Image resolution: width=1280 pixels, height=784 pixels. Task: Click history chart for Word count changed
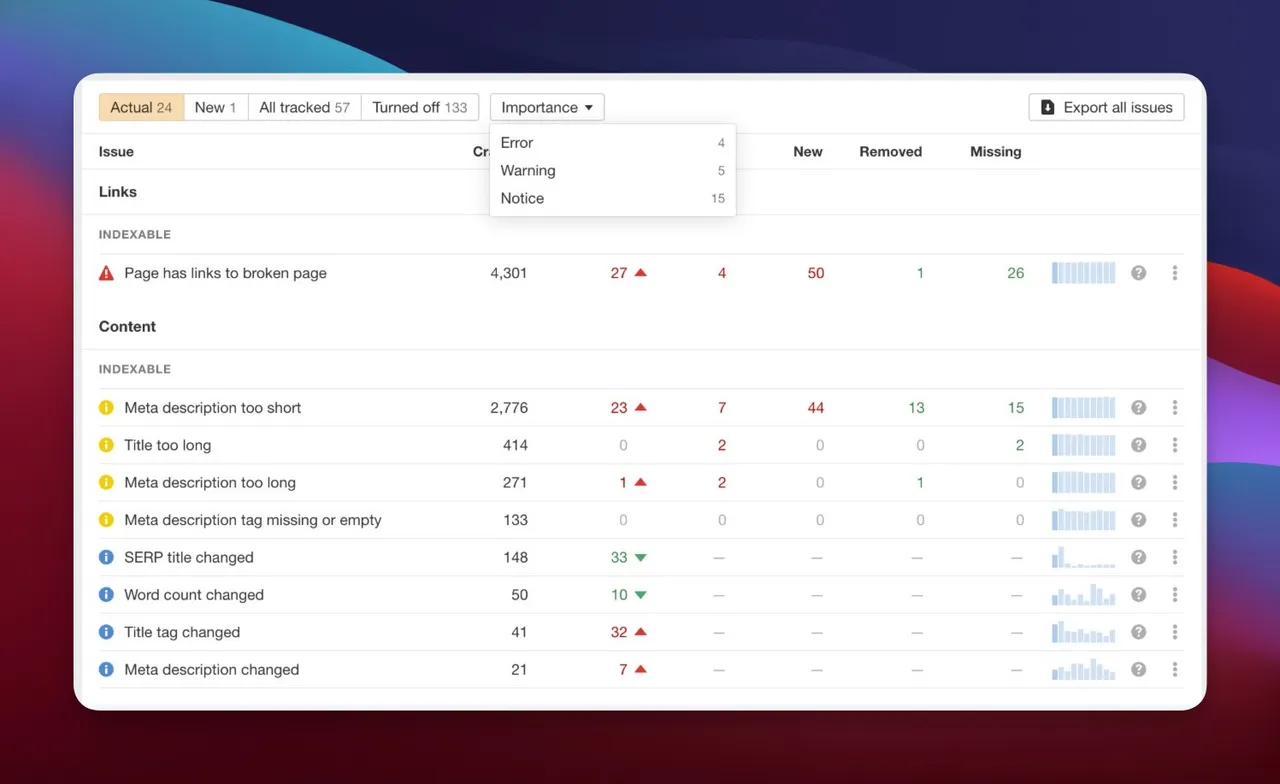(1084, 595)
